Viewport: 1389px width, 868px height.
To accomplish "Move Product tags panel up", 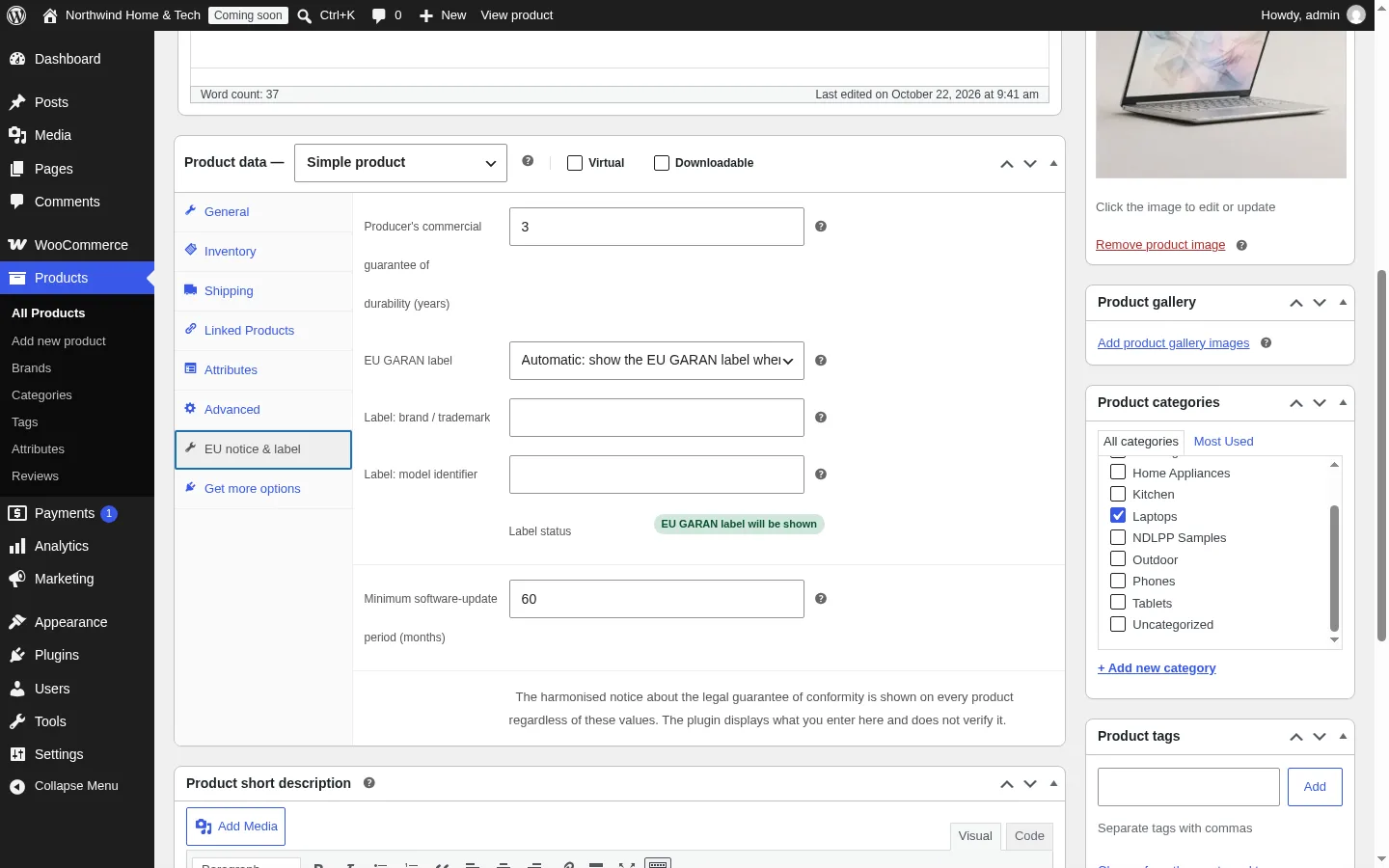I will point(1296,737).
